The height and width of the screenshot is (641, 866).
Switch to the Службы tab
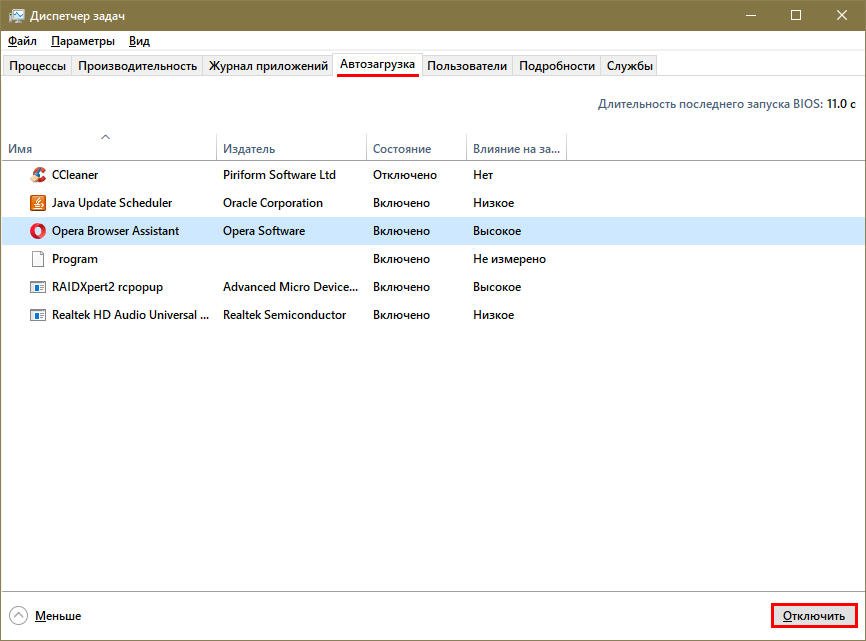pos(630,66)
